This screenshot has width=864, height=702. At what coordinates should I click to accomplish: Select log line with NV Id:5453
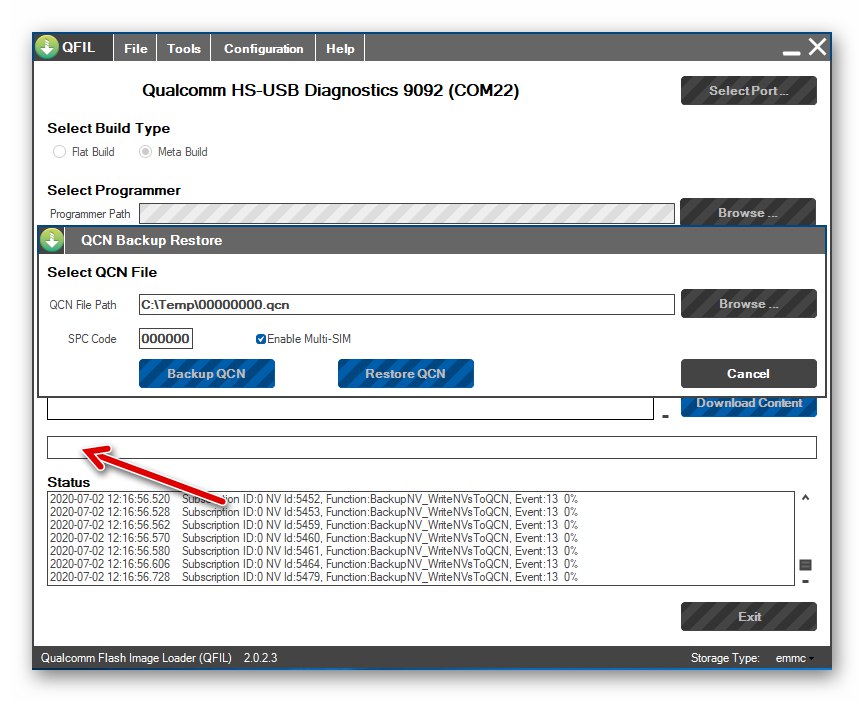tap(314, 512)
